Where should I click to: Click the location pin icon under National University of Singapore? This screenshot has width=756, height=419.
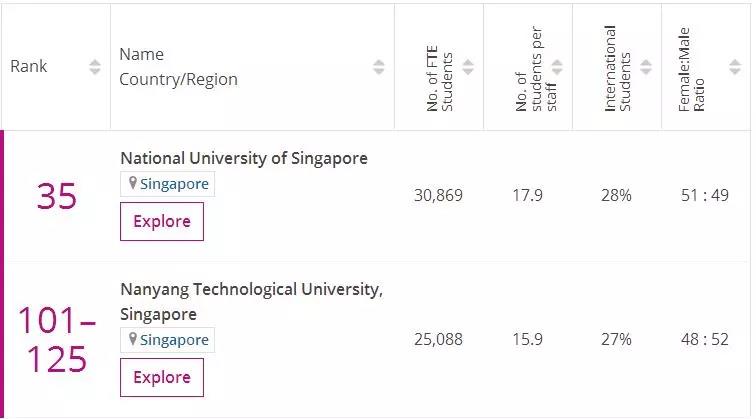(x=132, y=184)
